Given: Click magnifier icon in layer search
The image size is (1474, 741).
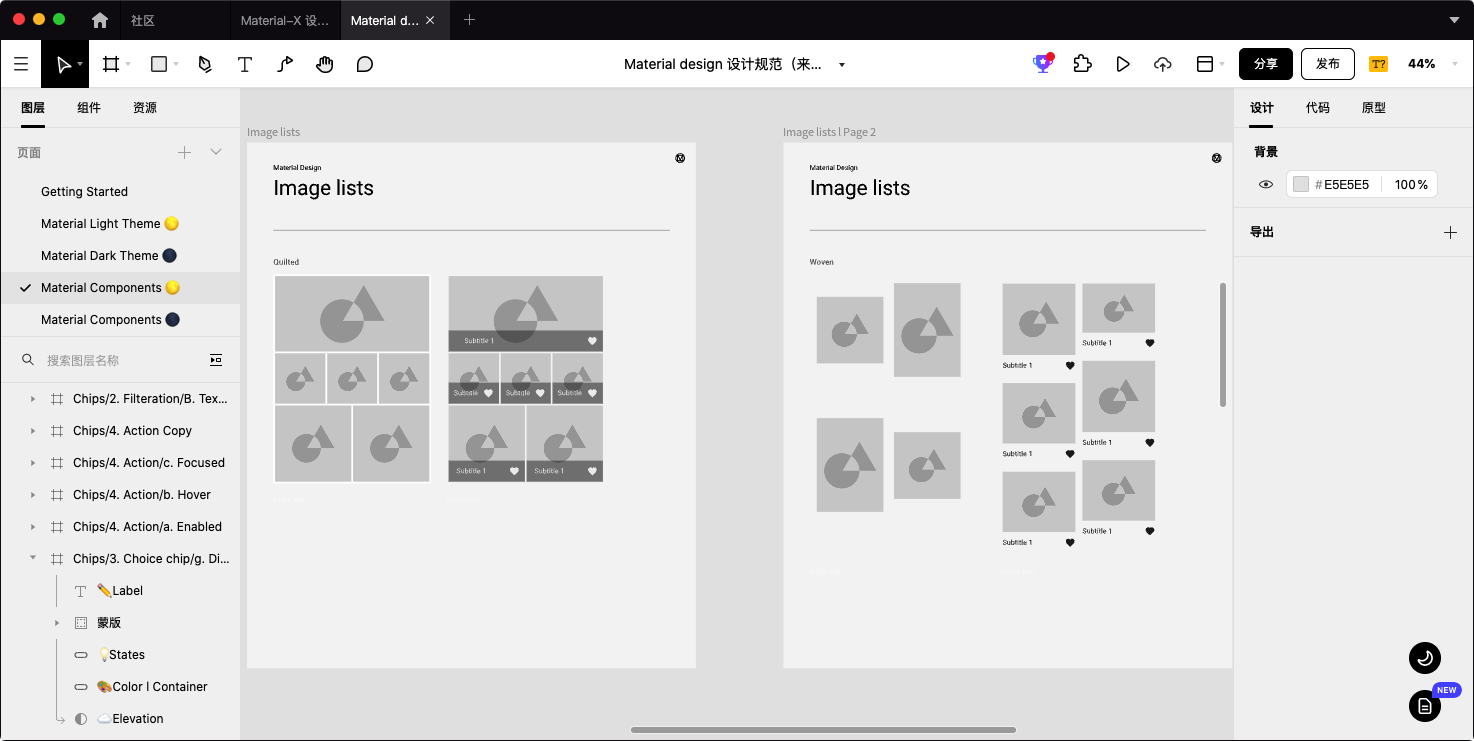Looking at the screenshot, I should point(28,360).
